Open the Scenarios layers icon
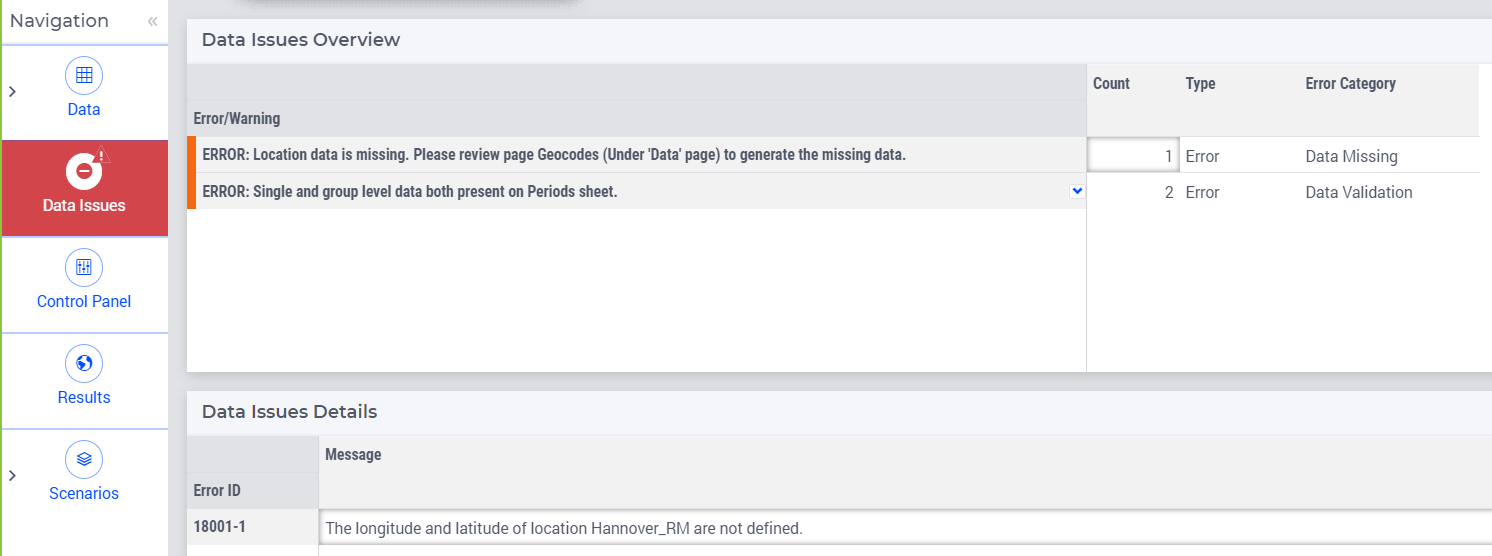The height and width of the screenshot is (556, 1492). point(84,459)
